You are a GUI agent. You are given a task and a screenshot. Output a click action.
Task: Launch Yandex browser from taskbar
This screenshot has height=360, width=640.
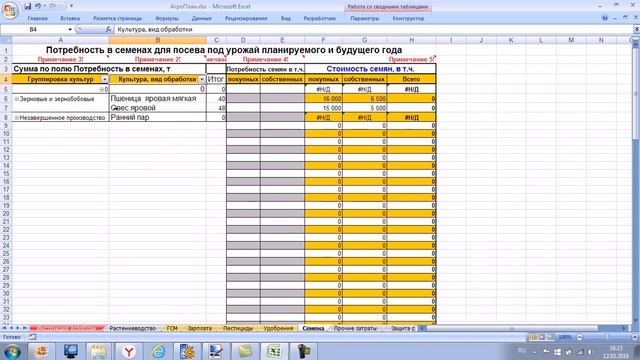point(129,351)
